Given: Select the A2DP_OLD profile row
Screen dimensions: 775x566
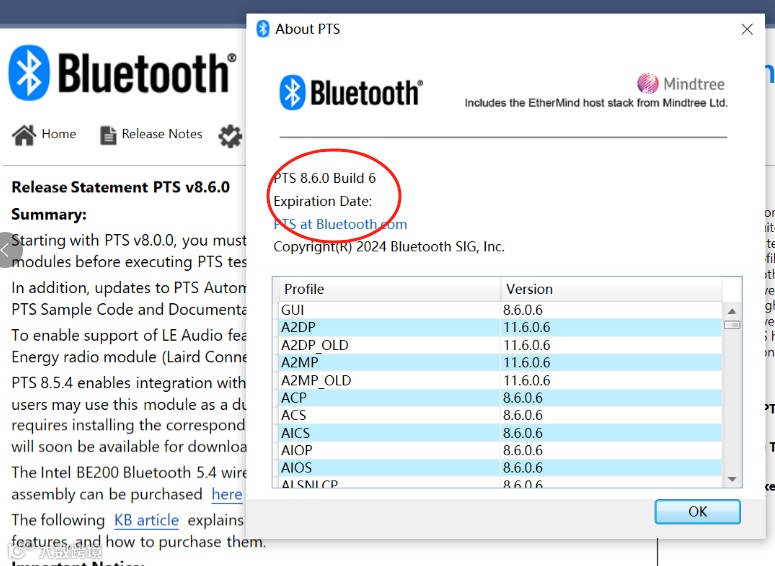Looking at the screenshot, I should (500, 345).
